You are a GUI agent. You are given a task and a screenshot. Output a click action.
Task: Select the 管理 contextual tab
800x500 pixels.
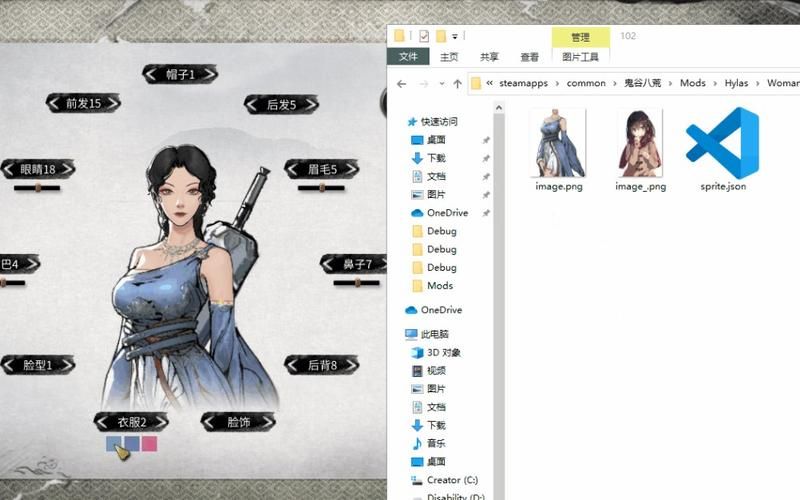click(x=581, y=37)
